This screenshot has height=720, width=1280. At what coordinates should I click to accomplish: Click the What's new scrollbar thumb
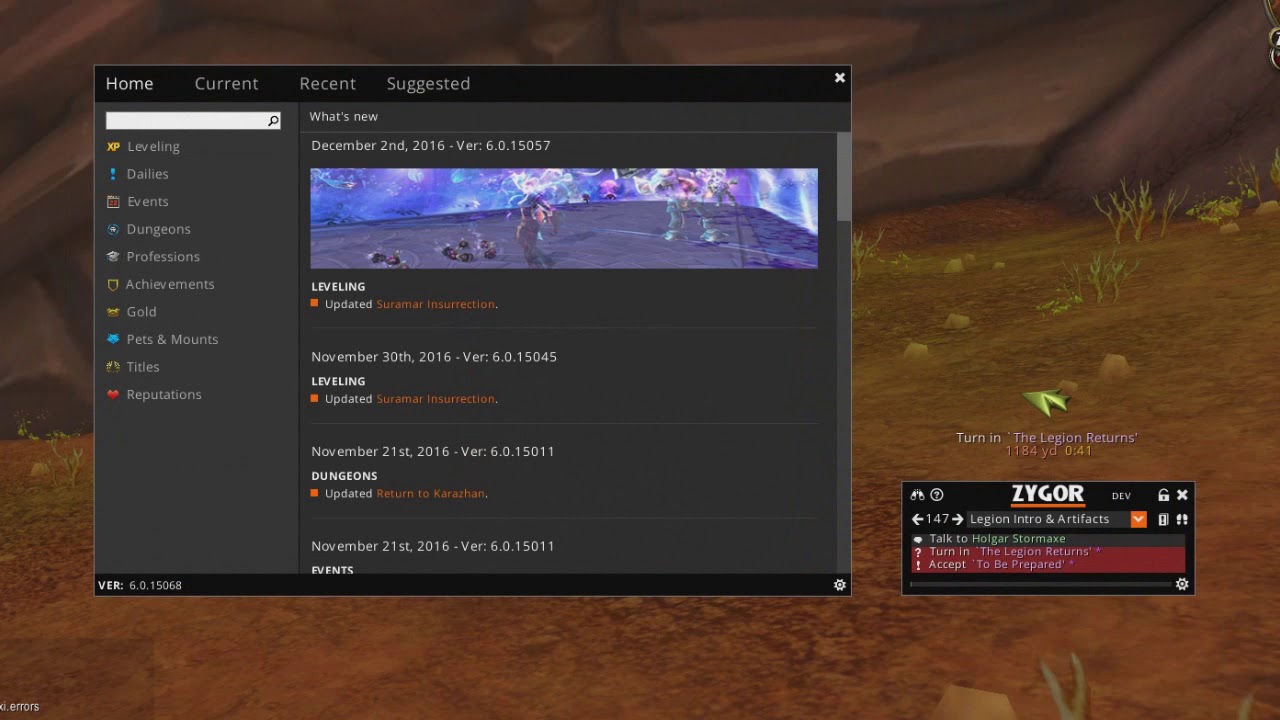(844, 177)
